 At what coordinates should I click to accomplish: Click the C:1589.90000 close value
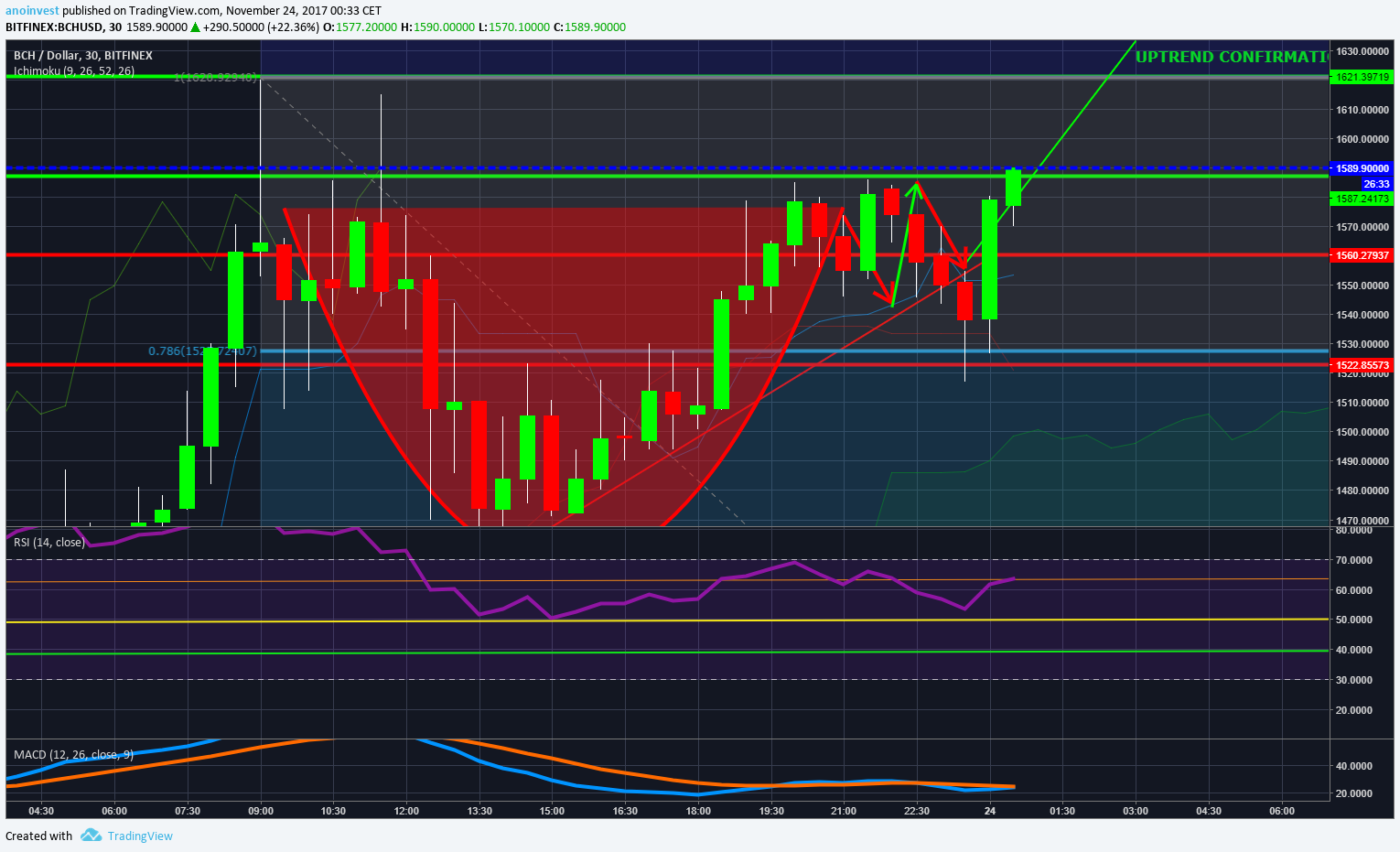click(x=590, y=27)
